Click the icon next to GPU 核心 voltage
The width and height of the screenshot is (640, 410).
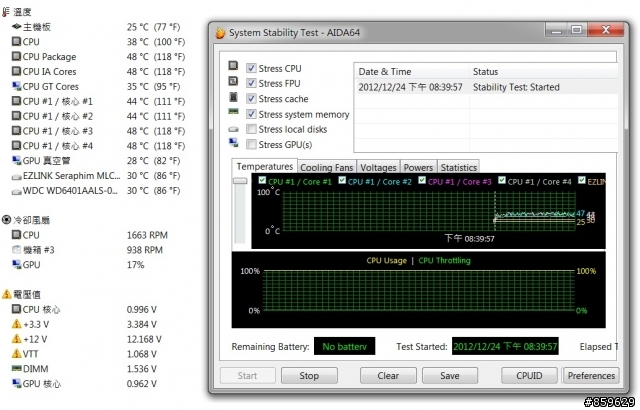coord(16,383)
